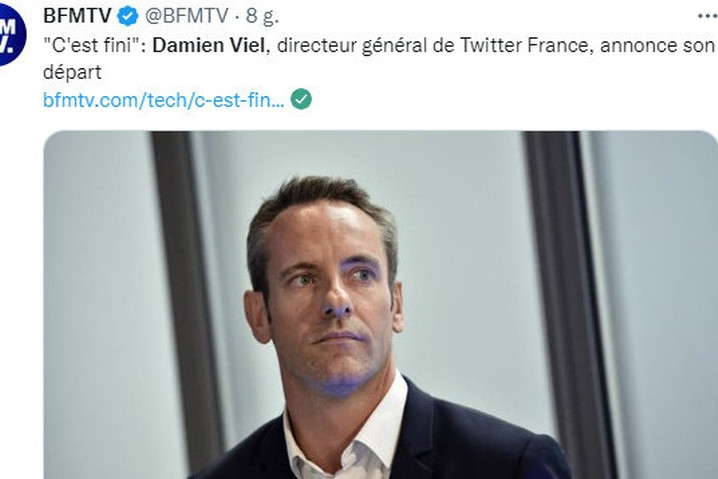Open the BFMTV round profile avatar
This screenshot has height=479, width=718.
pyautogui.click(x=9, y=34)
